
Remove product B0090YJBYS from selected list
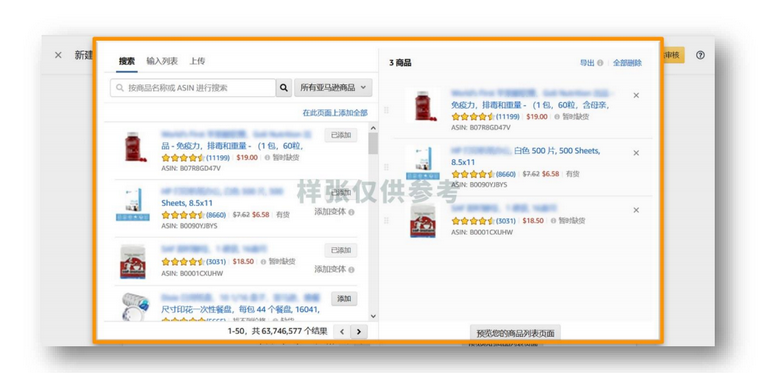[x=636, y=153]
